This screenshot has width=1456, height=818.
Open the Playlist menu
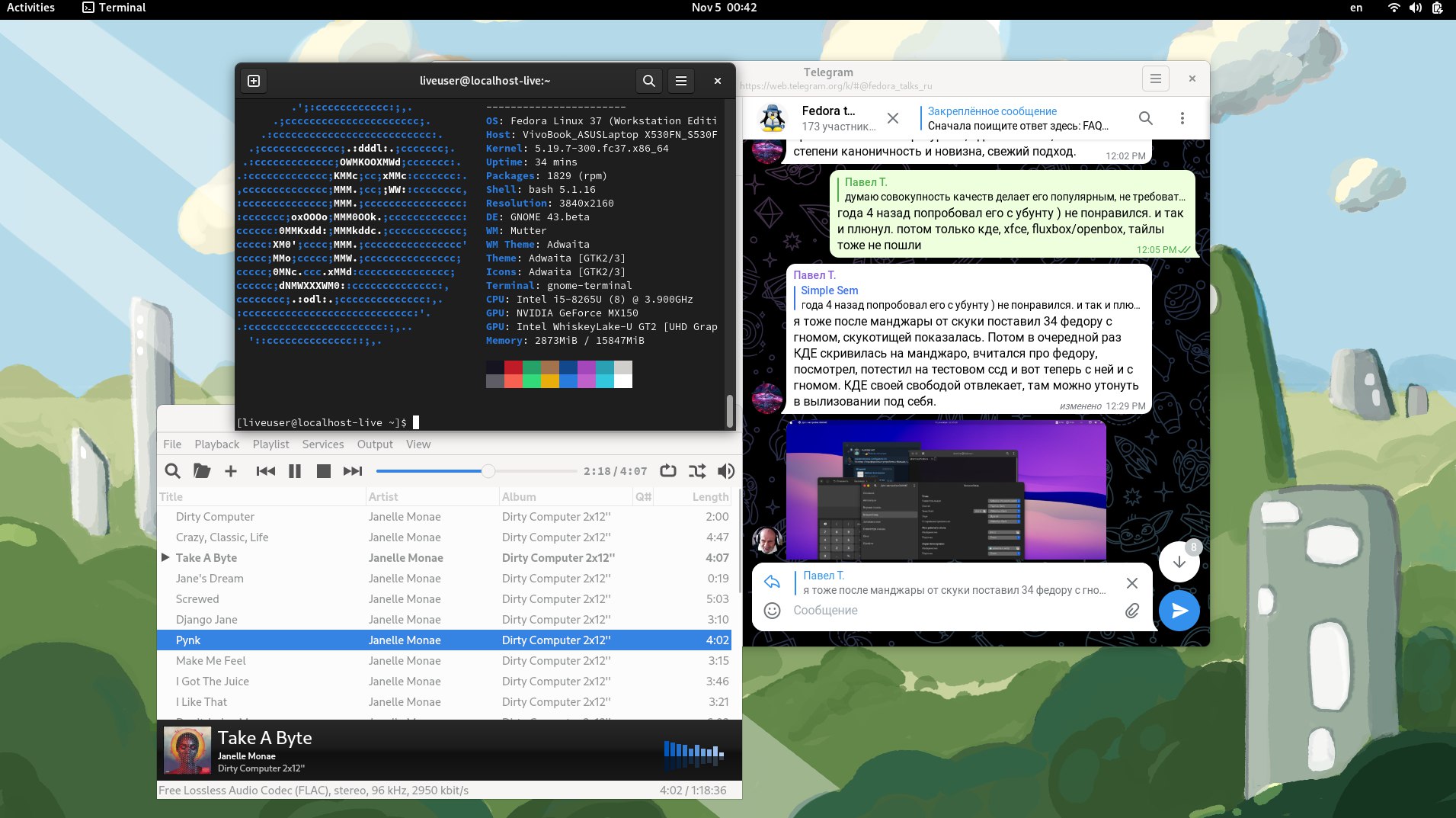pos(270,444)
